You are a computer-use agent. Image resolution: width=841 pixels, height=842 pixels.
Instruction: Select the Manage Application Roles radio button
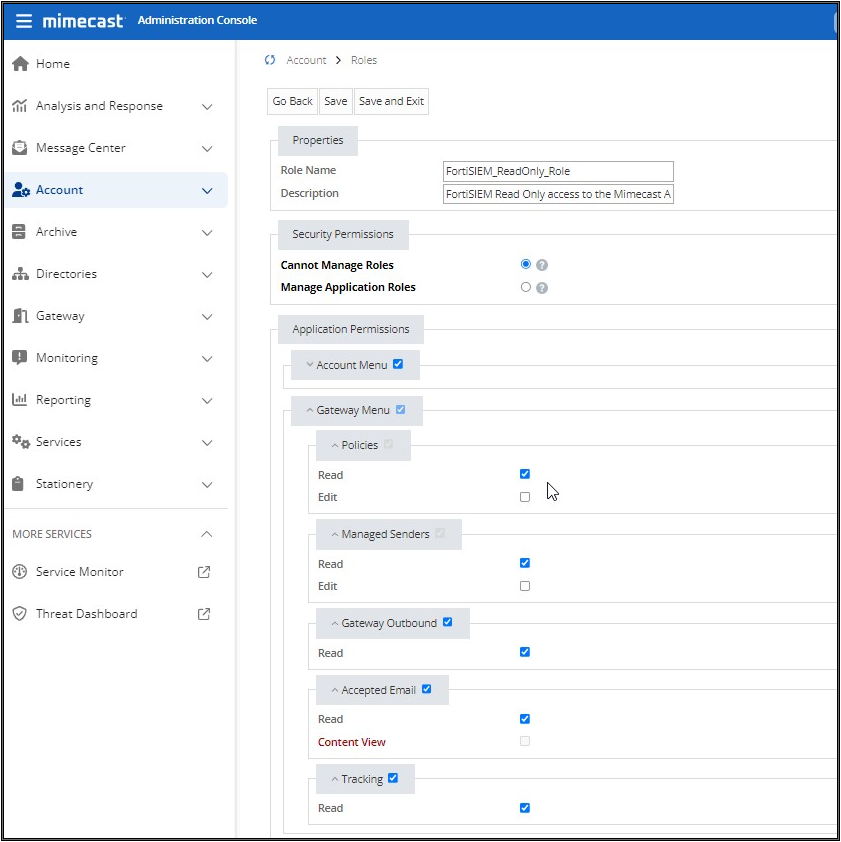tap(525, 287)
